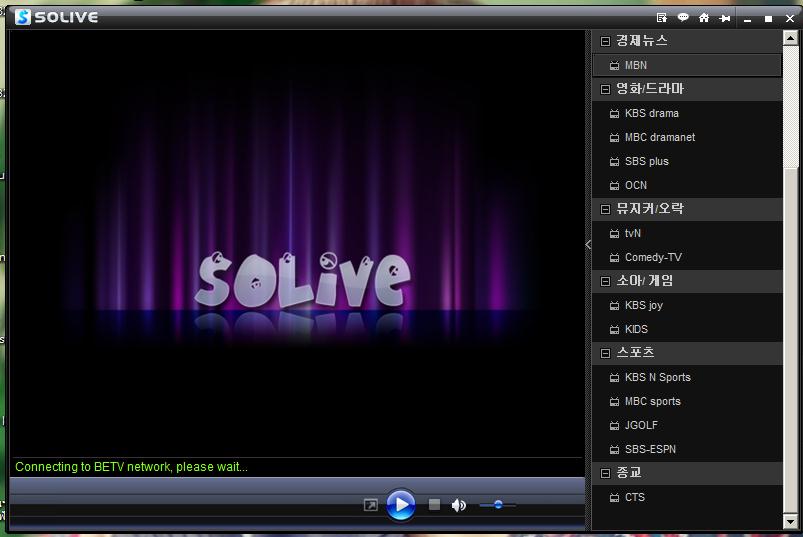Select the KIDS channel
Screen dimensions: 803x537
(687, 329)
